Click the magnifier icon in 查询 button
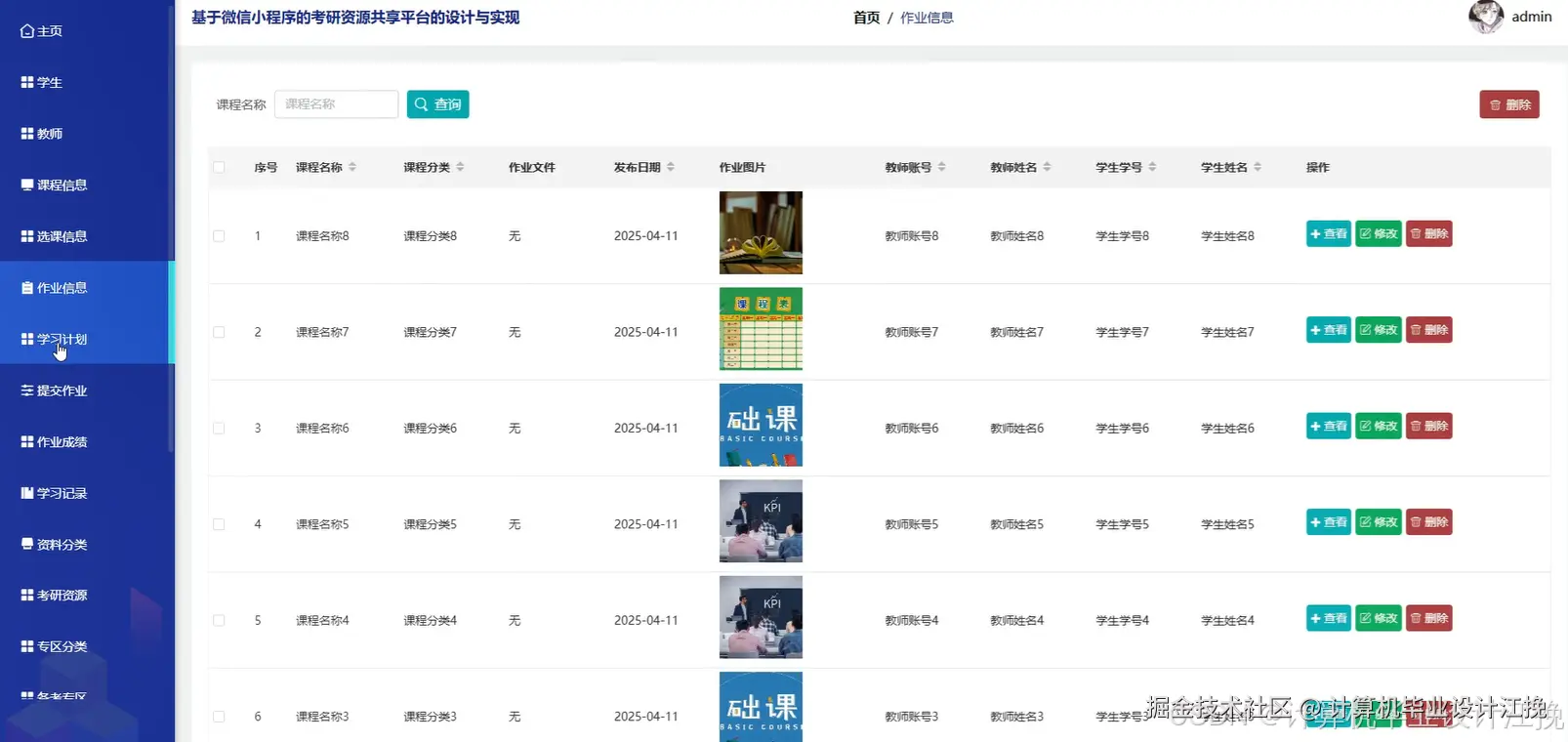 pos(422,104)
